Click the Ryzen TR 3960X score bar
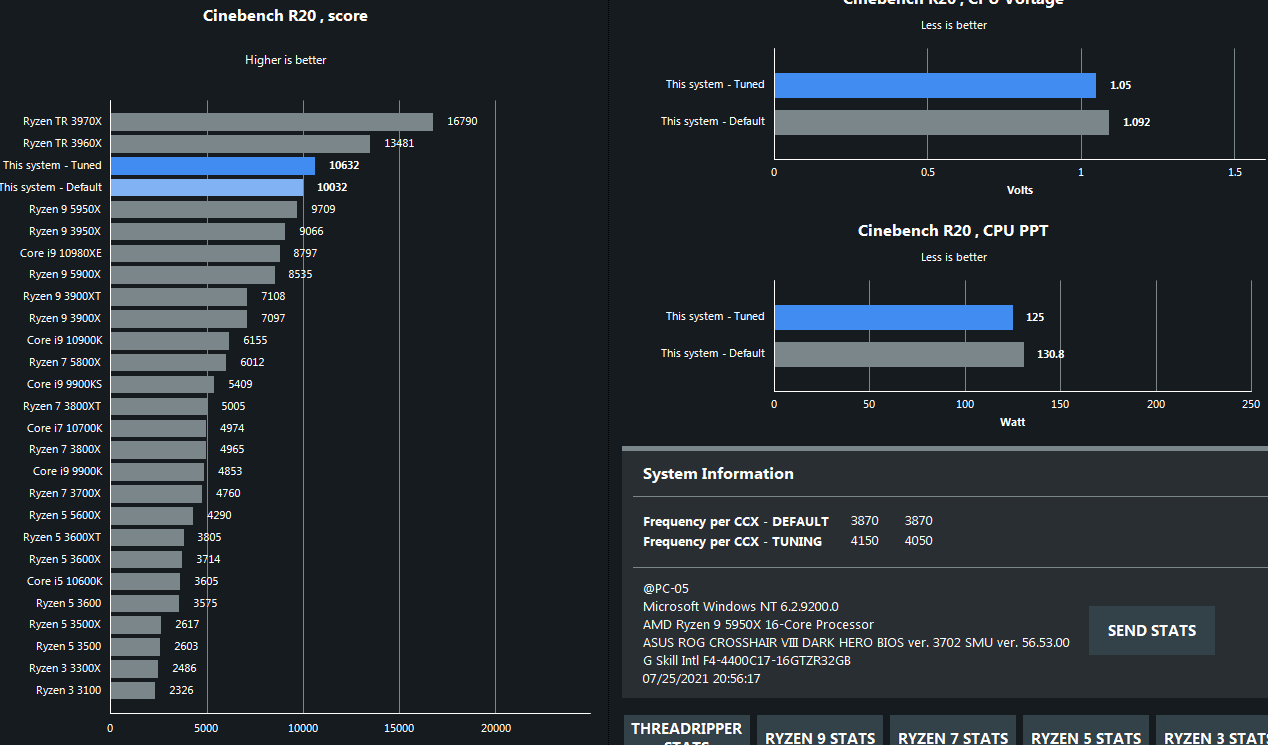Screen dimensions: 1268x745 click(240, 143)
